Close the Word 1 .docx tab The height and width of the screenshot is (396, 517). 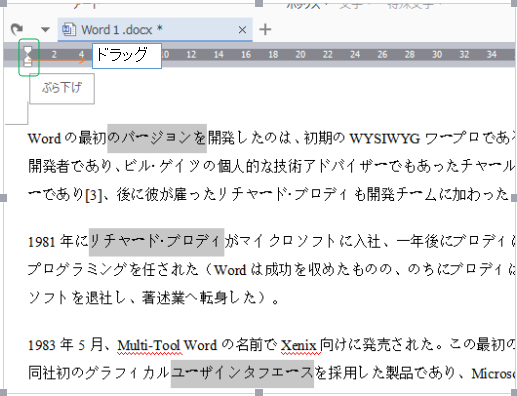click(242, 30)
